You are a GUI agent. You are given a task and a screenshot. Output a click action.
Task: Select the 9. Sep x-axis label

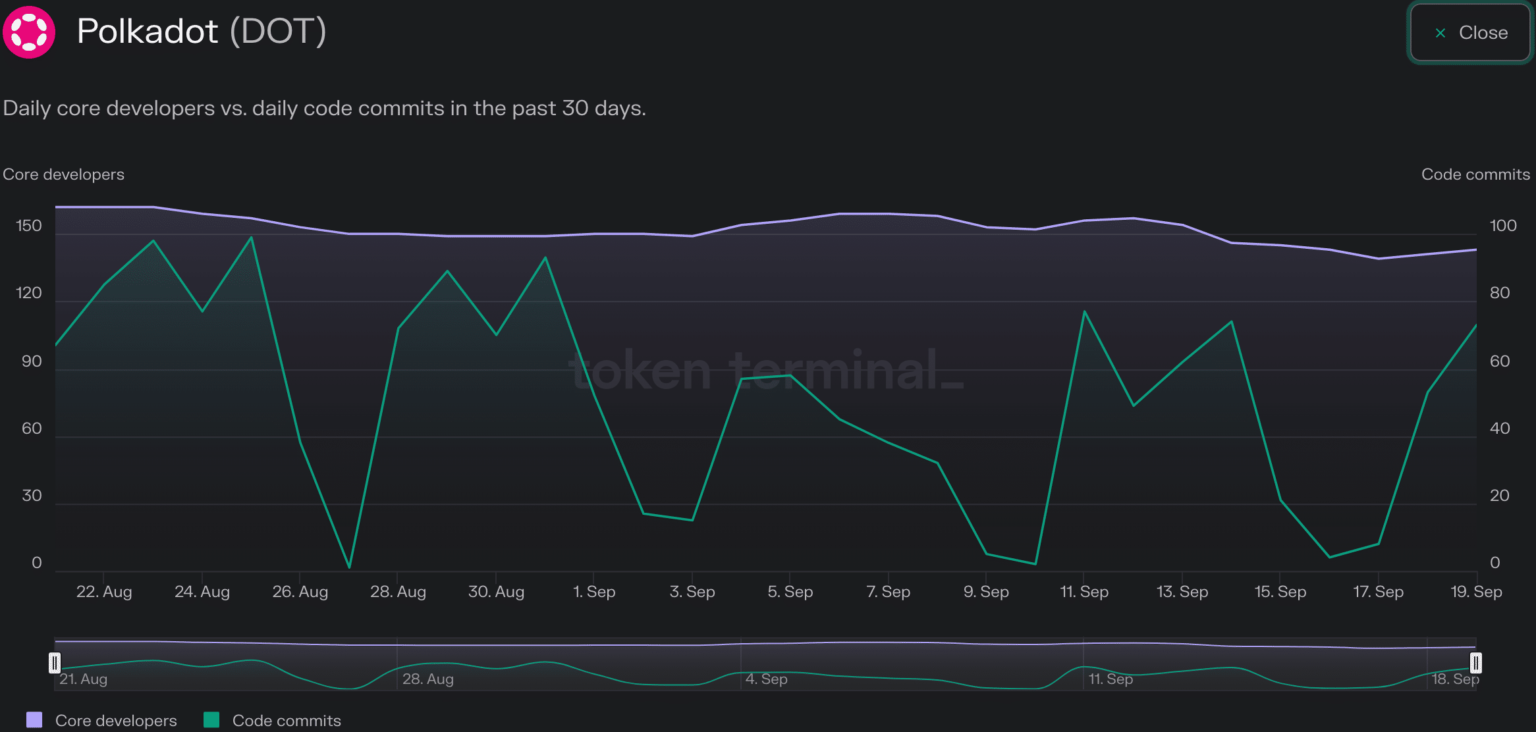pyautogui.click(x=986, y=592)
